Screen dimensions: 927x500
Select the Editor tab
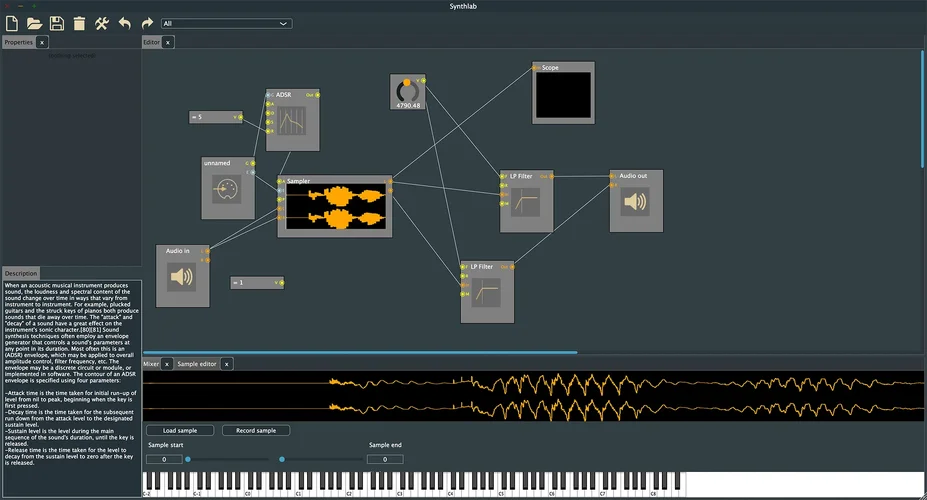[151, 42]
